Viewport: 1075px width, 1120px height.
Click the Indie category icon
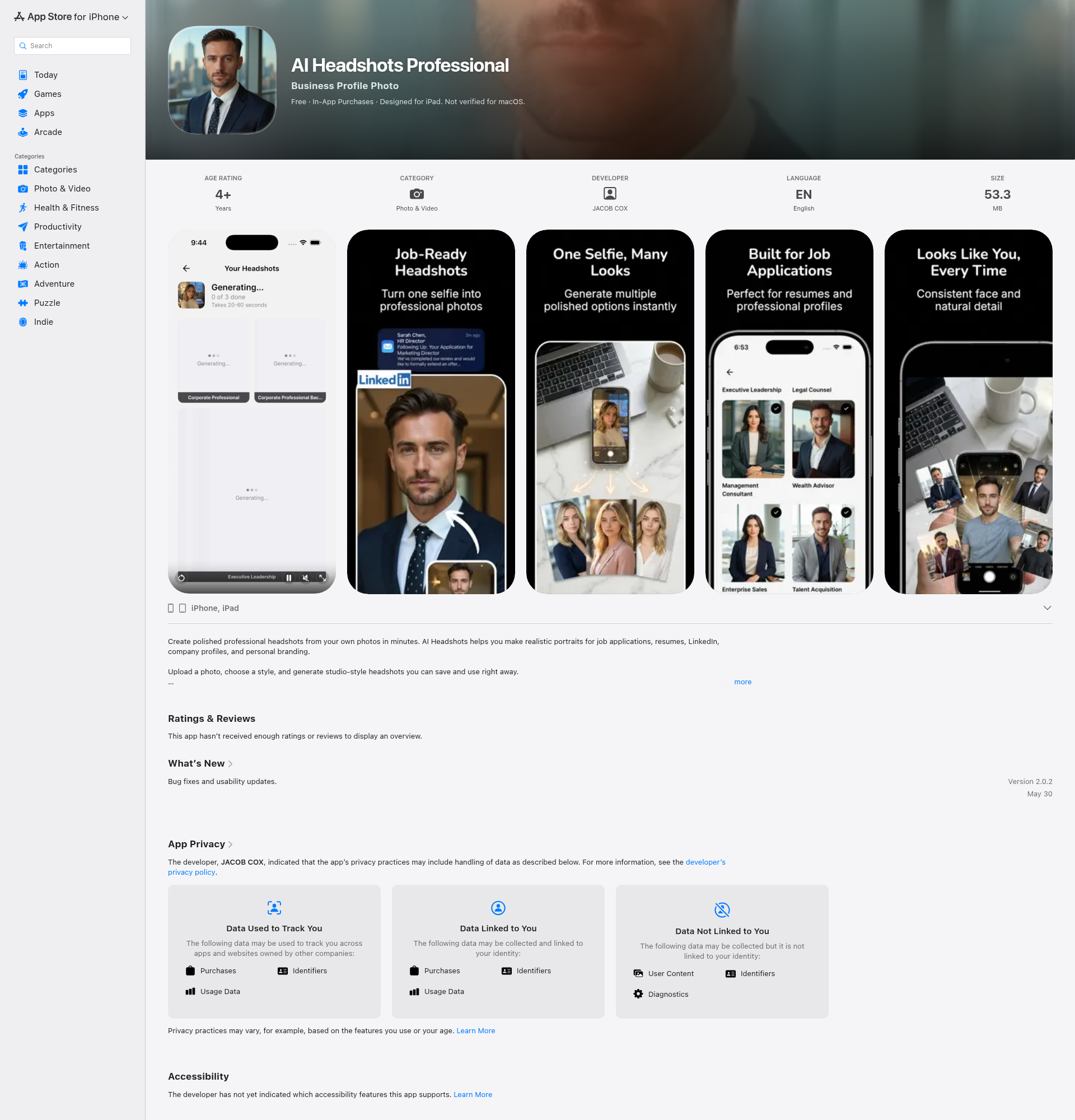coord(23,321)
